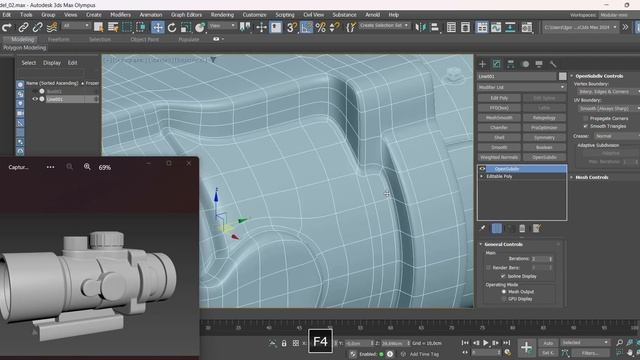Viewport: 640px width, 360px height.
Task: Open Select by Name dialog icon
Action: [x=113, y=27]
